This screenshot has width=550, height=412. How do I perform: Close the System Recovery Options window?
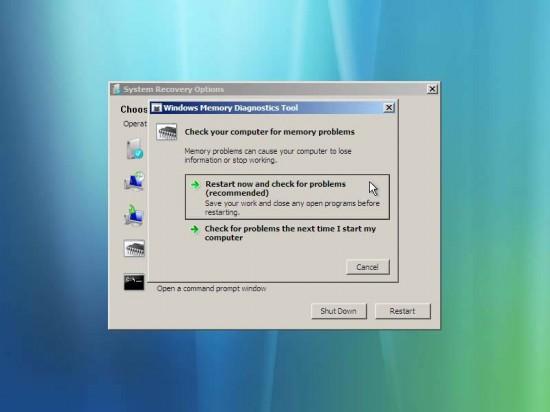click(x=432, y=89)
